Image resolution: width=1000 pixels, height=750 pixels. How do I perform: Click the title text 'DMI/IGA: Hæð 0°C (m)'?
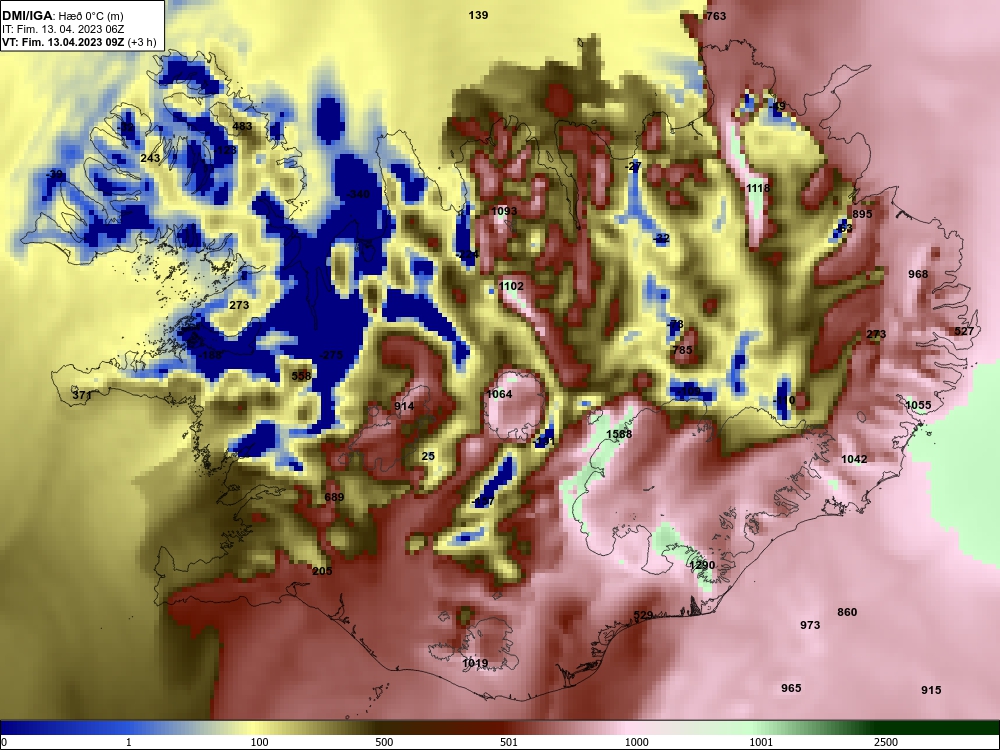coord(62,16)
